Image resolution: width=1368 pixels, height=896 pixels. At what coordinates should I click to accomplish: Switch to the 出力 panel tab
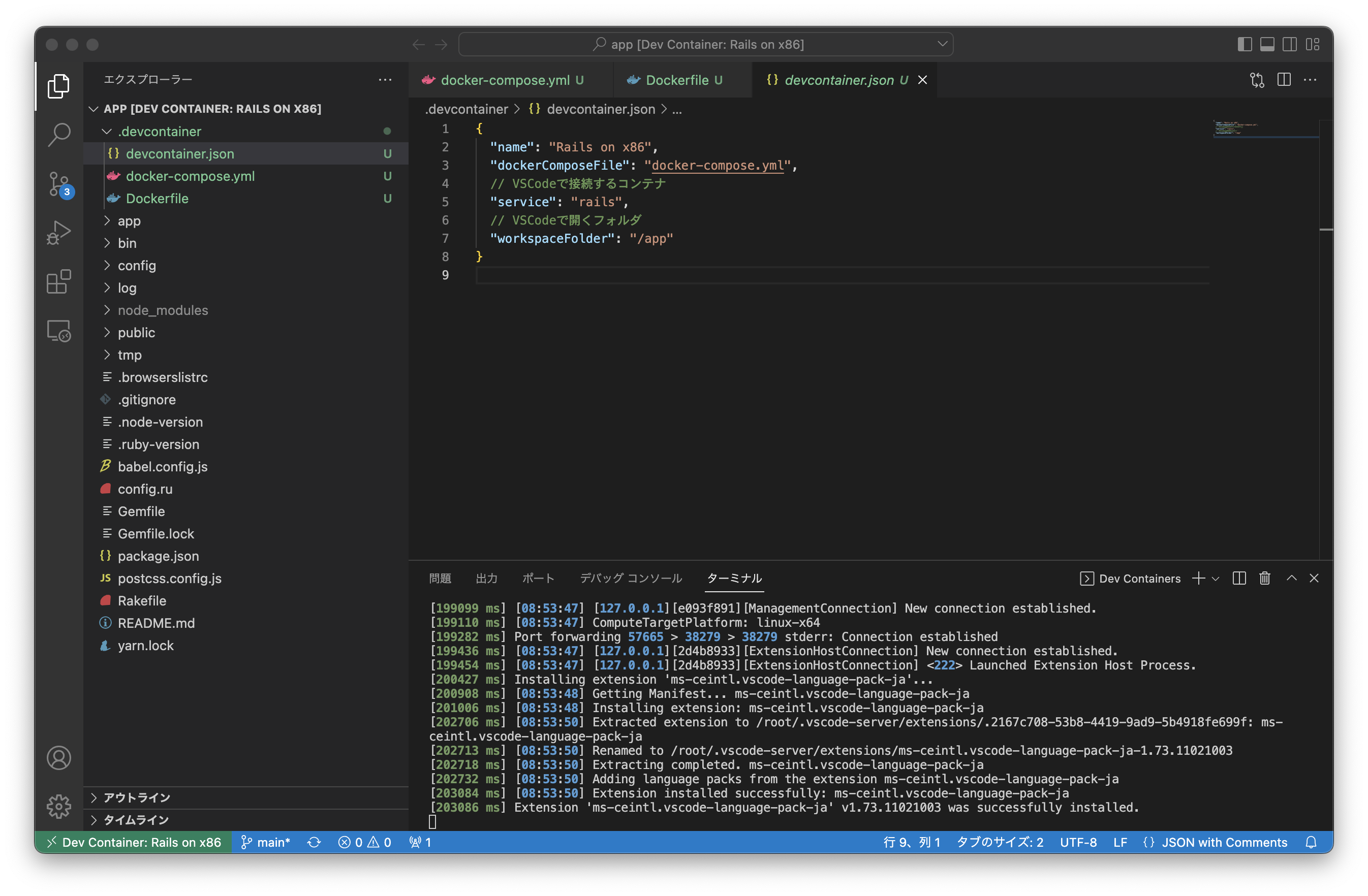pos(486,579)
